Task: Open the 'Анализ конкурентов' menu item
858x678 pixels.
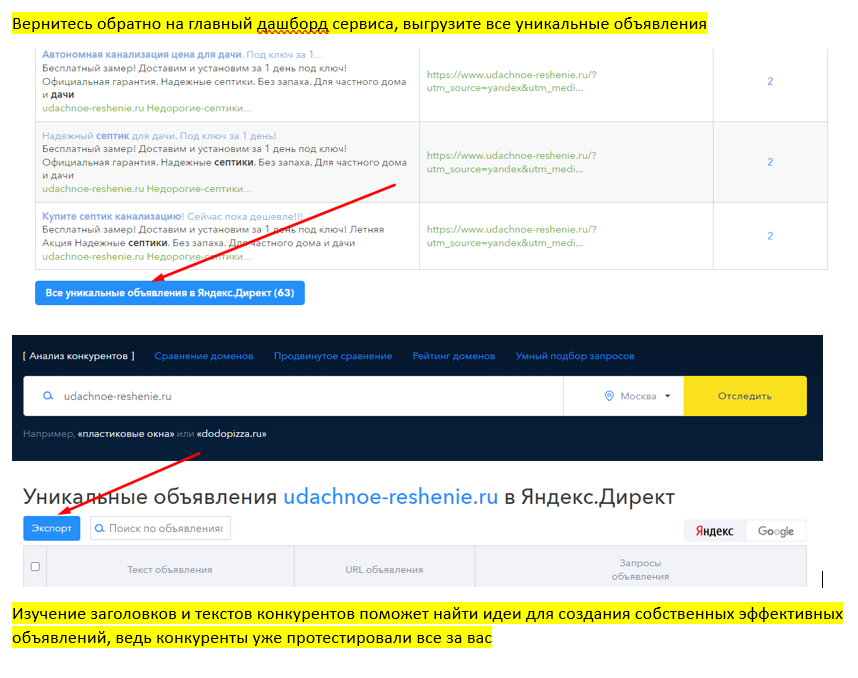Action: (79, 356)
